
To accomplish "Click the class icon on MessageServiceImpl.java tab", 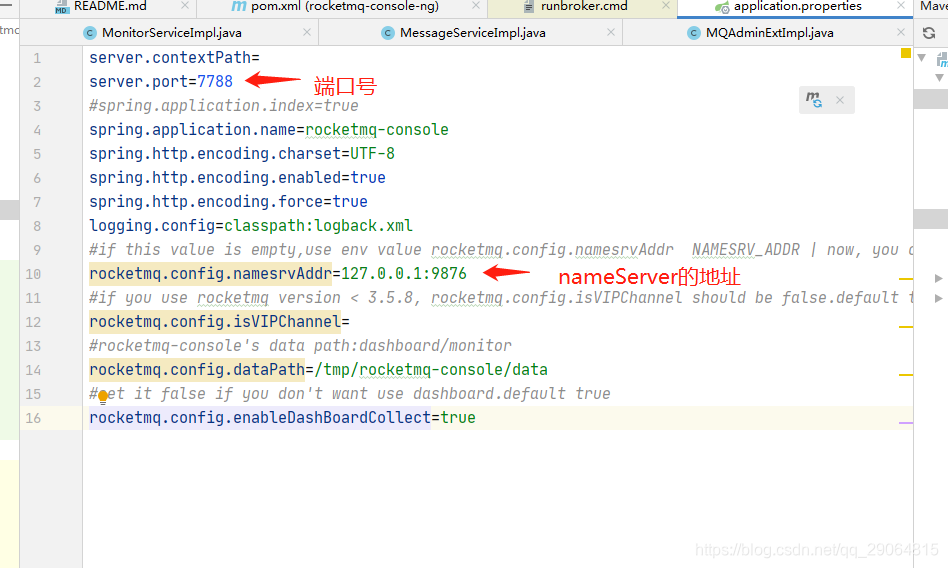I will coord(388,33).
